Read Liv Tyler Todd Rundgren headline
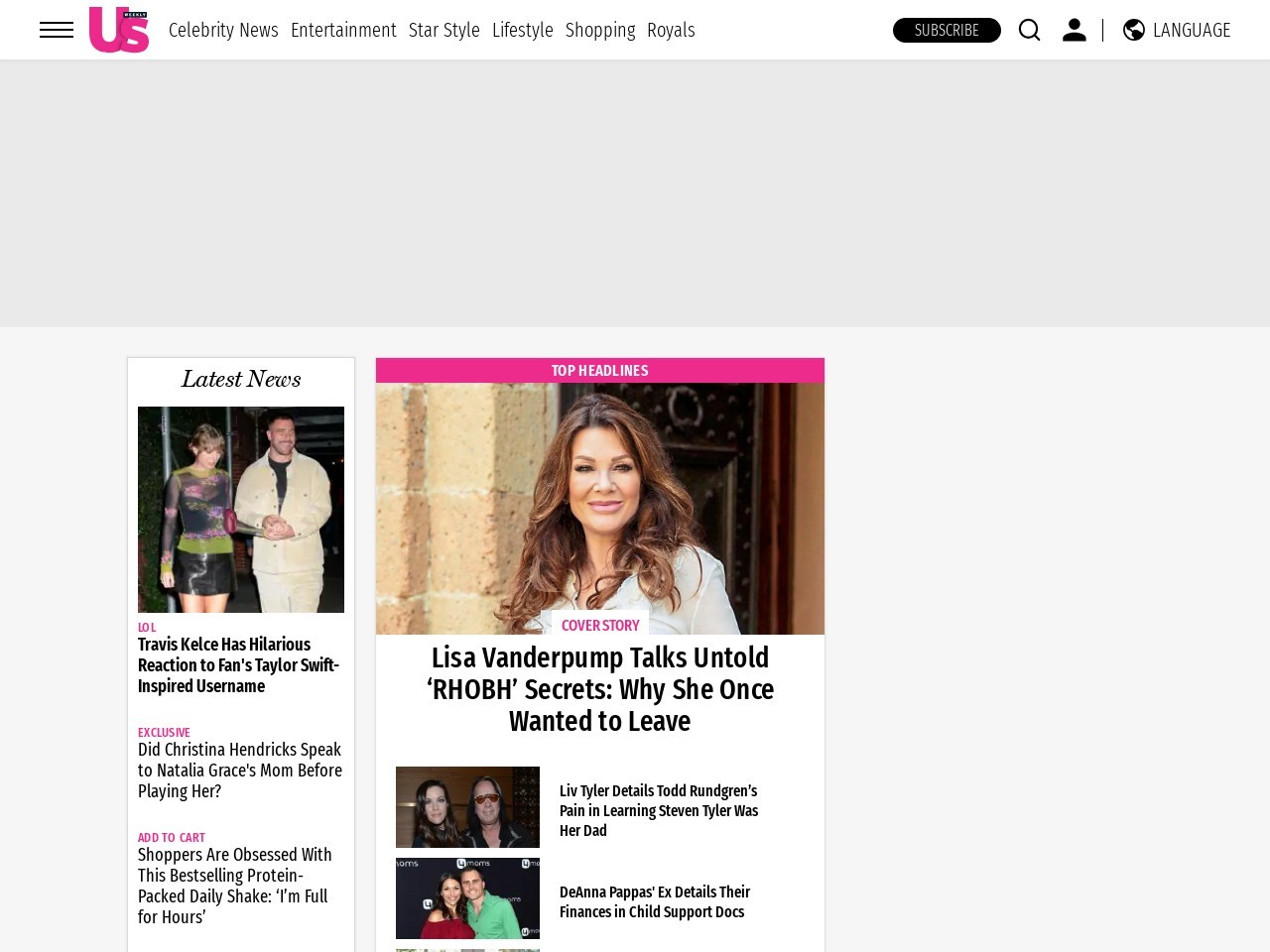 pos(659,810)
